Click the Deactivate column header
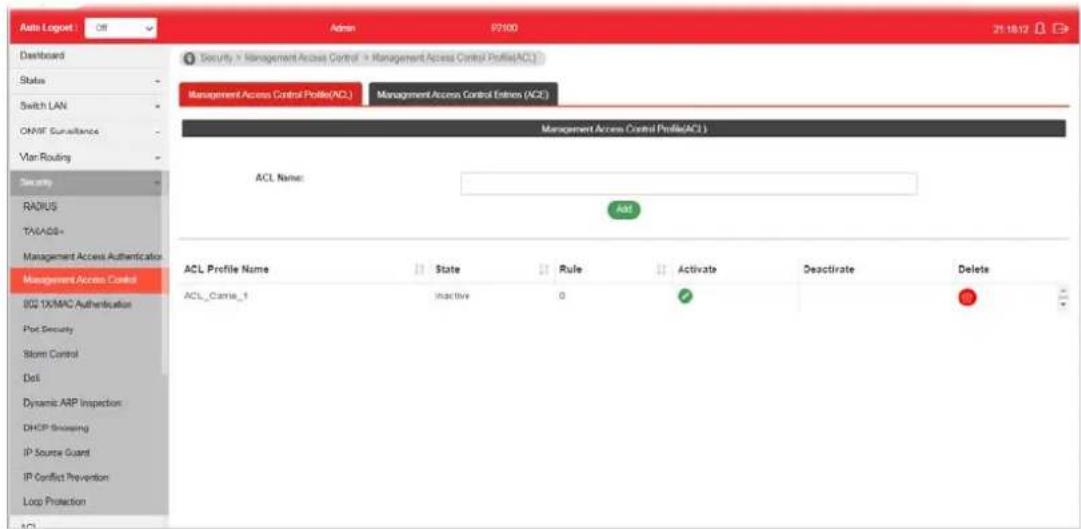The width and height of the screenshot is (1081, 529). [x=829, y=270]
